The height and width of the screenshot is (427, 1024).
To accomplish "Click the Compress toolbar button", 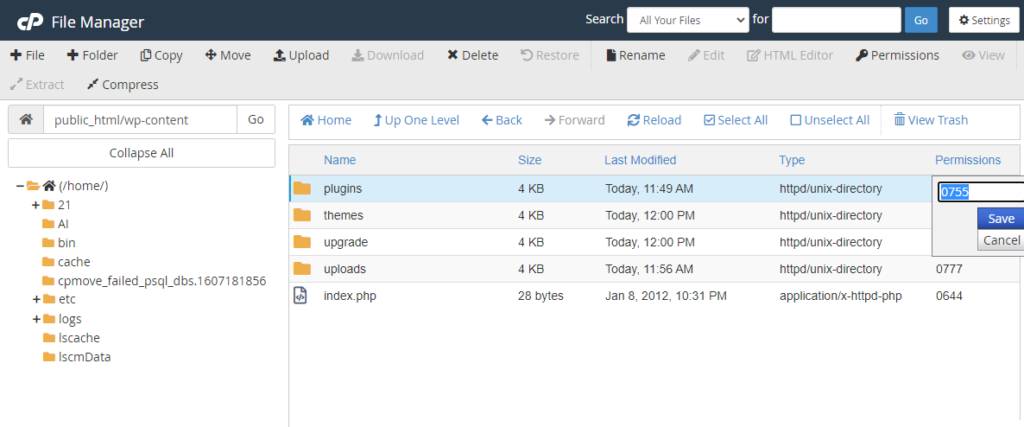I will pyautogui.click(x=122, y=85).
